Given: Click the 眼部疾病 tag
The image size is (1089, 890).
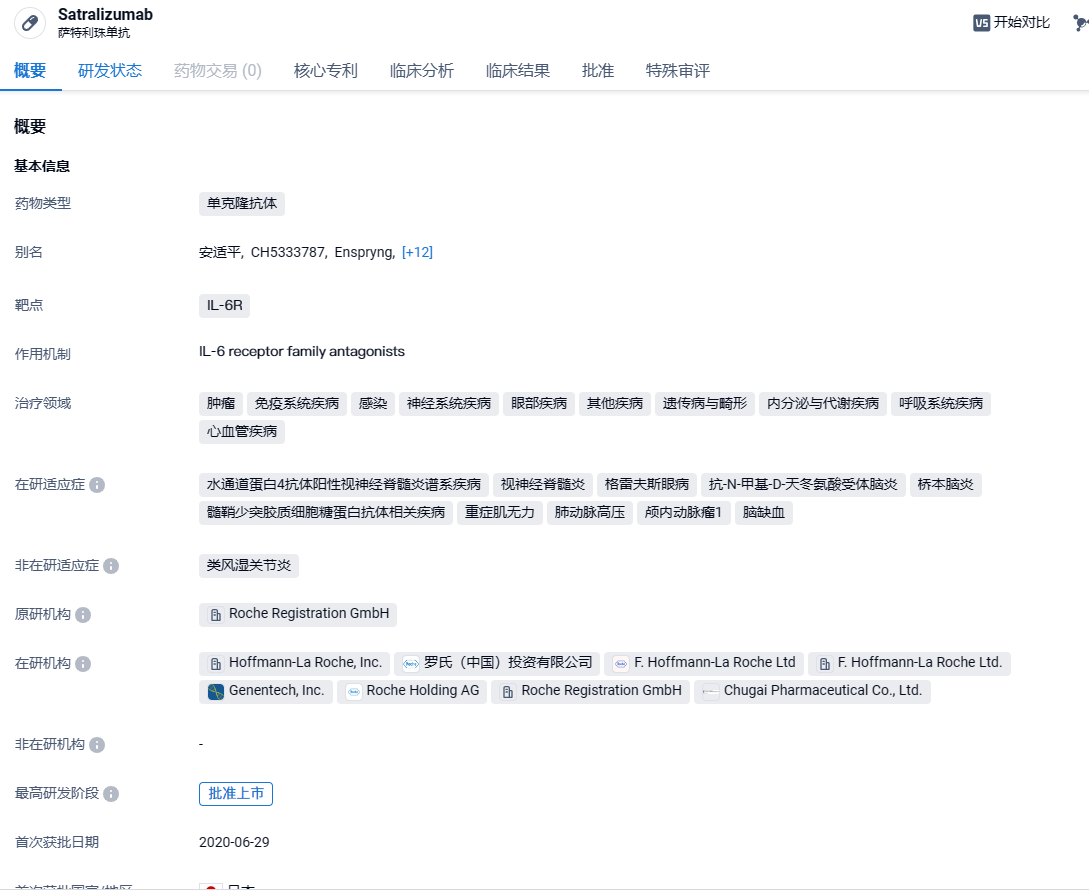Looking at the screenshot, I should click(x=539, y=404).
